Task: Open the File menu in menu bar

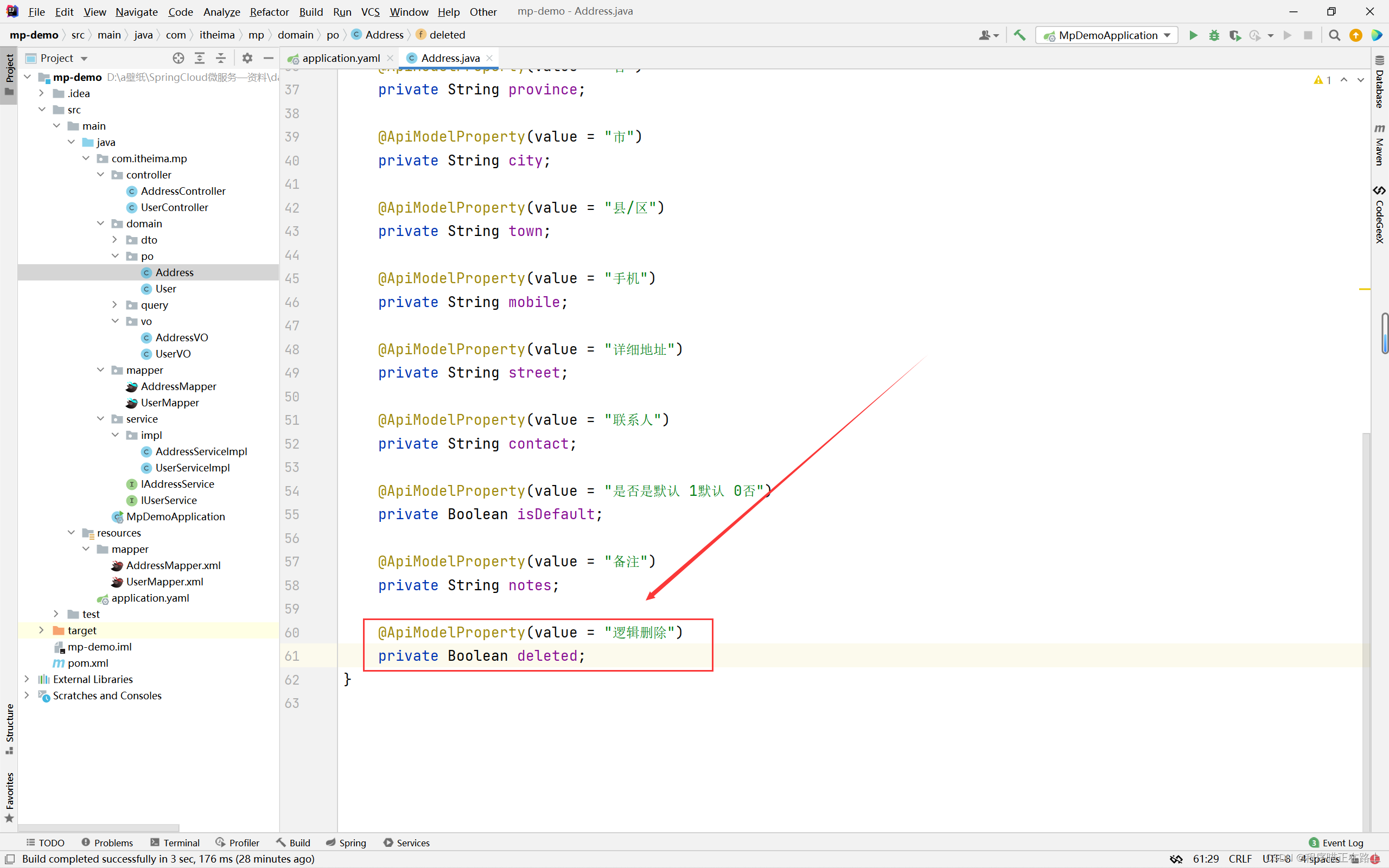Action: click(37, 11)
